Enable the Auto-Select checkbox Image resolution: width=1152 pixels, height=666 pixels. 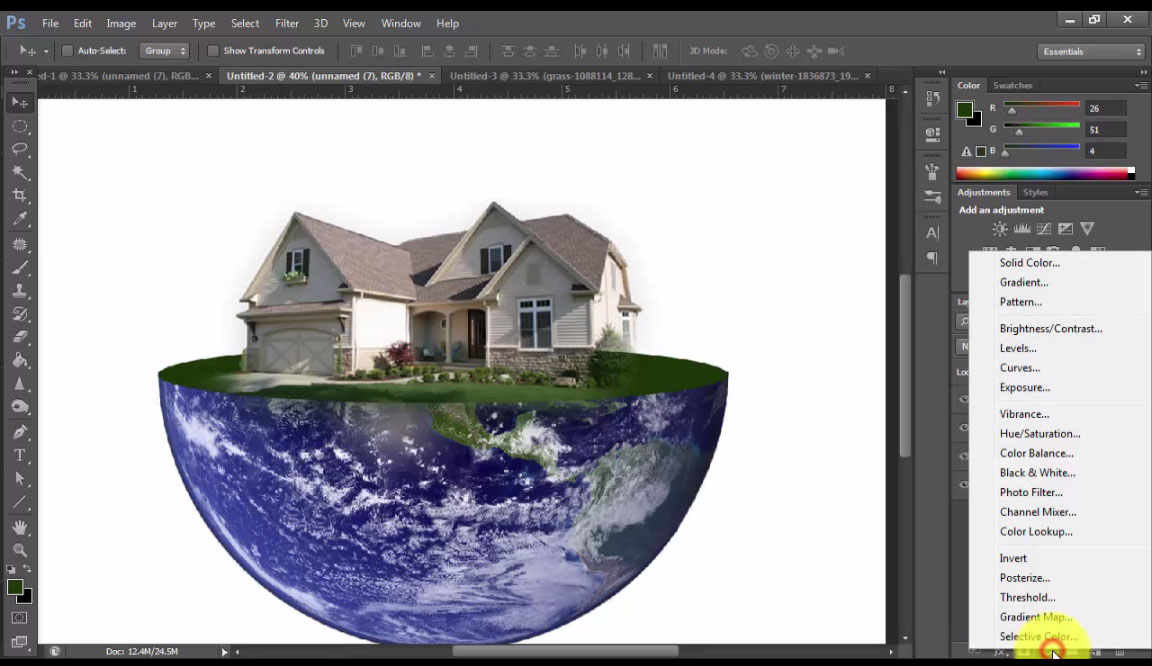click(x=66, y=50)
